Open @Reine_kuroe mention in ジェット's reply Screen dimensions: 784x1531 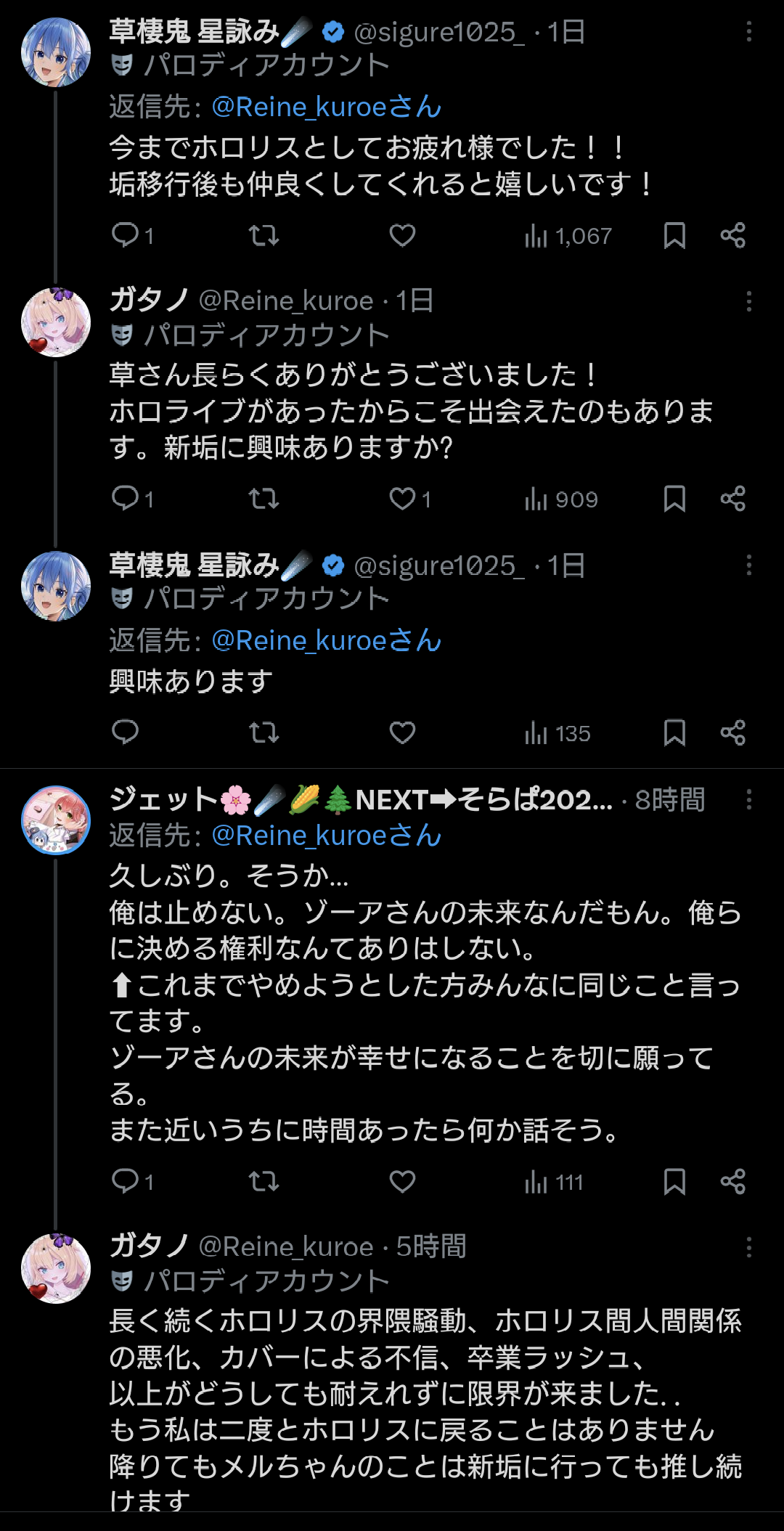(x=326, y=836)
